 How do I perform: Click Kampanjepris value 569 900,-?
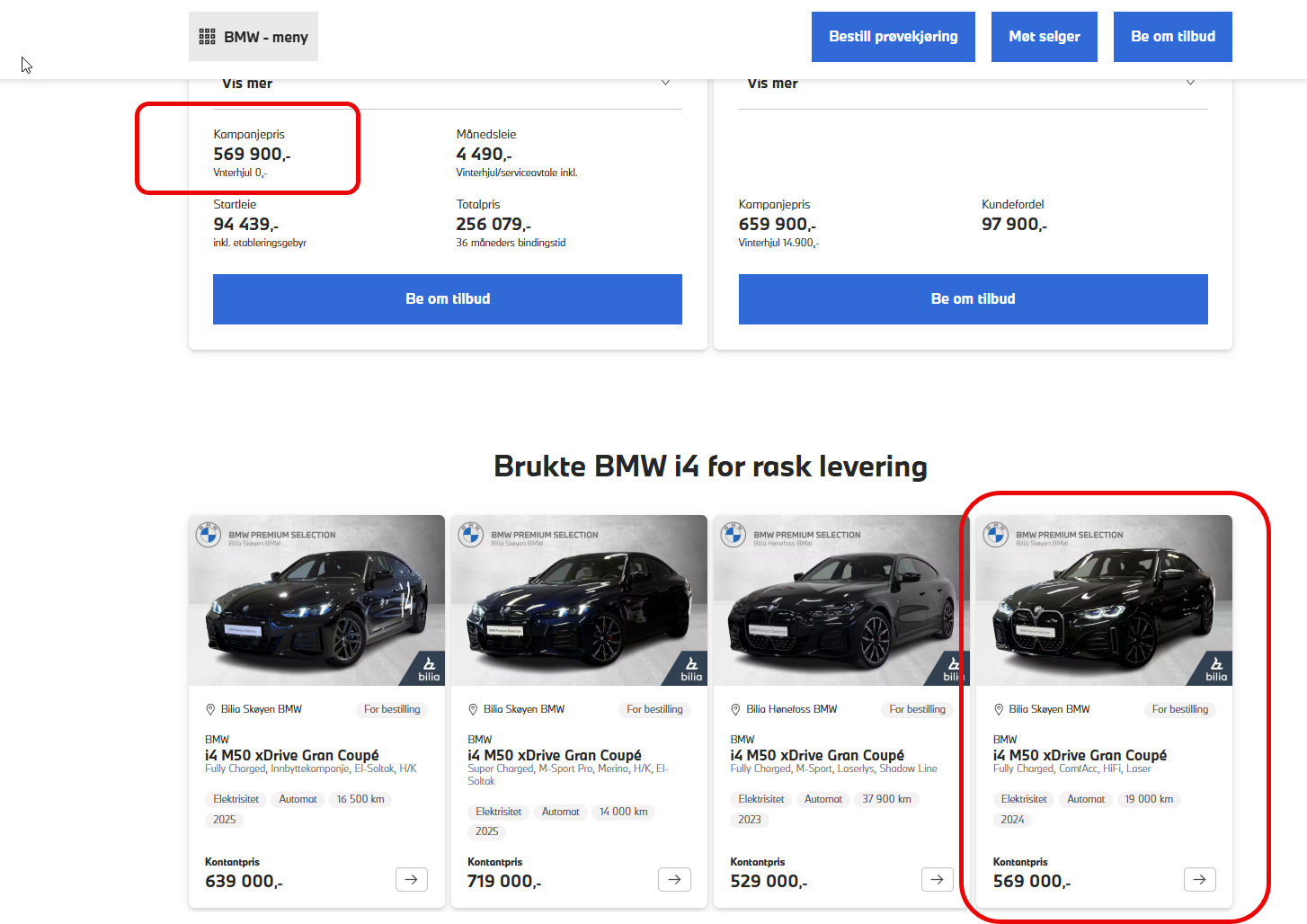[252, 154]
